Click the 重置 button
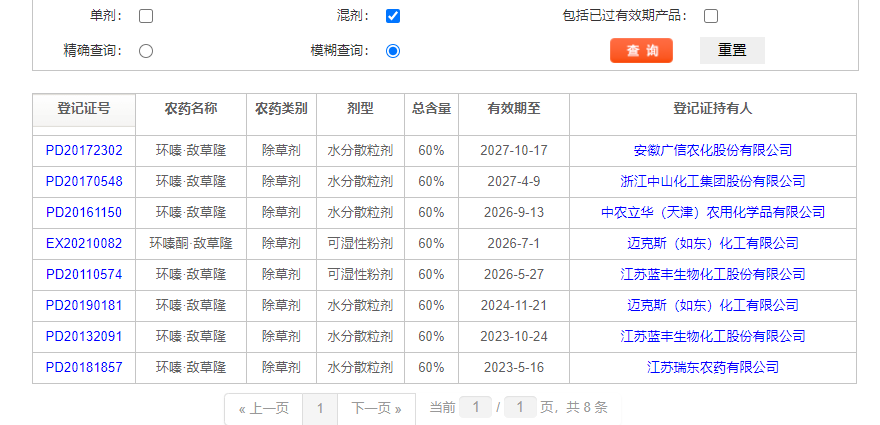This screenshot has width=880, height=425. coord(732,51)
